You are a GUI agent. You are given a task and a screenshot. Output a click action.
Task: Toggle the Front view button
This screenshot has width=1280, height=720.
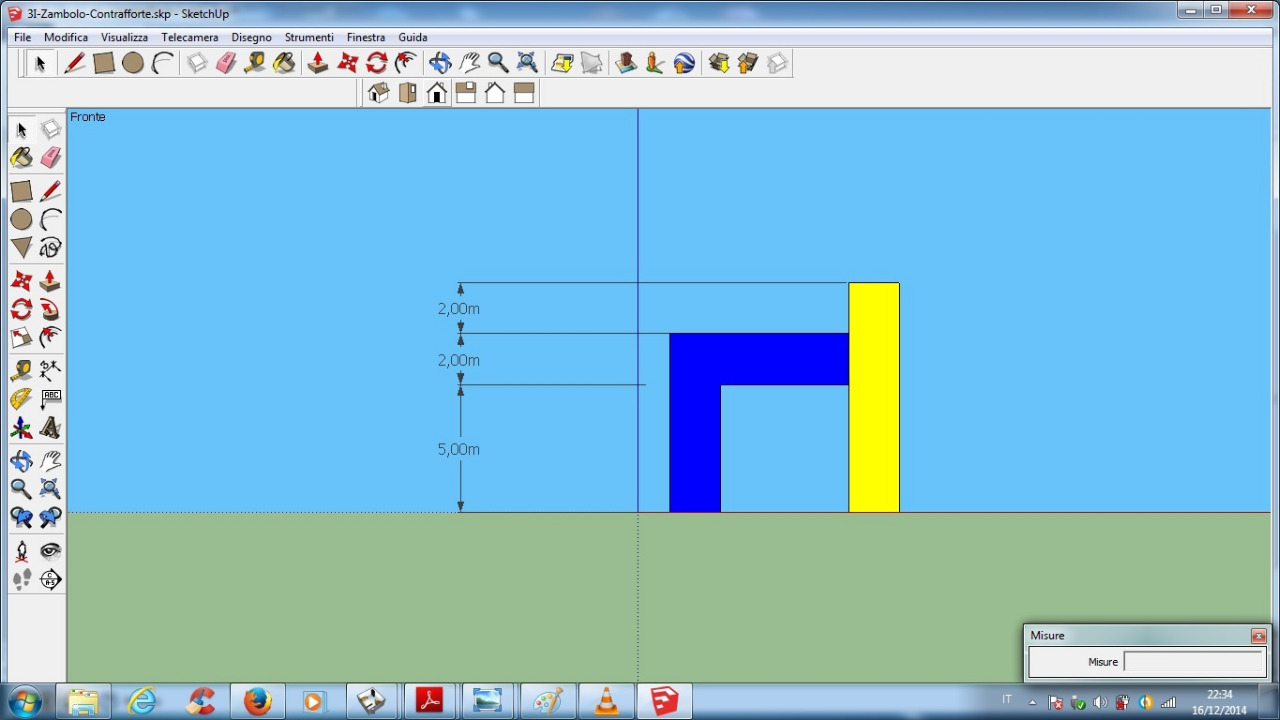tap(436, 93)
